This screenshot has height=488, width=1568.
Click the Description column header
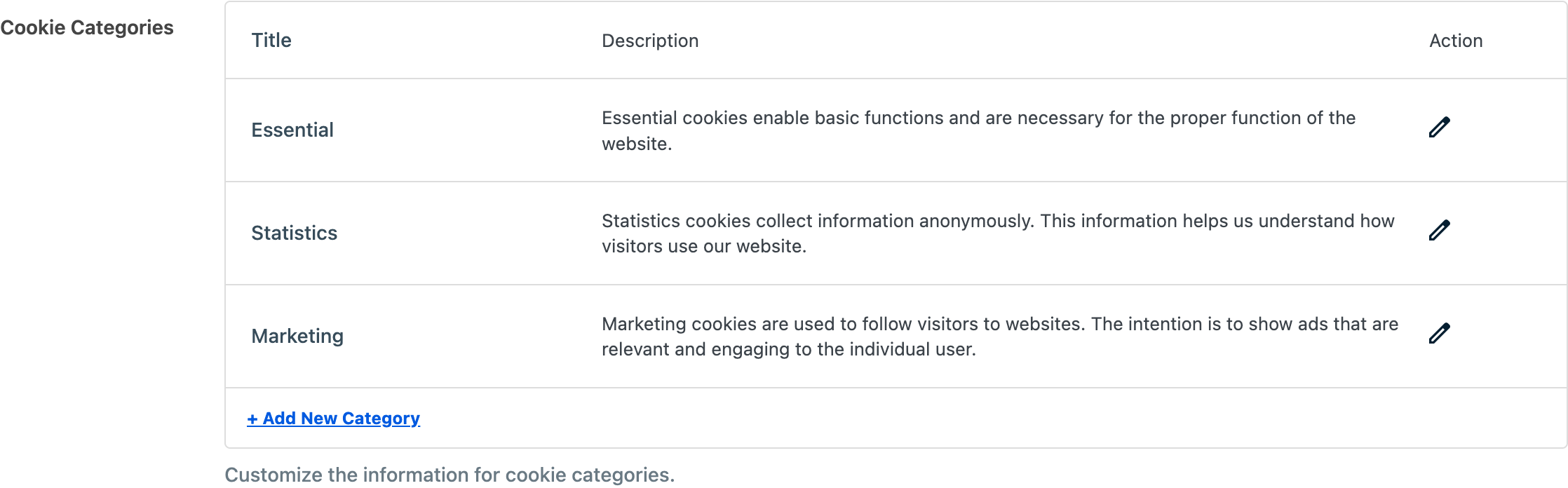pyautogui.click(x=649, y=40)
